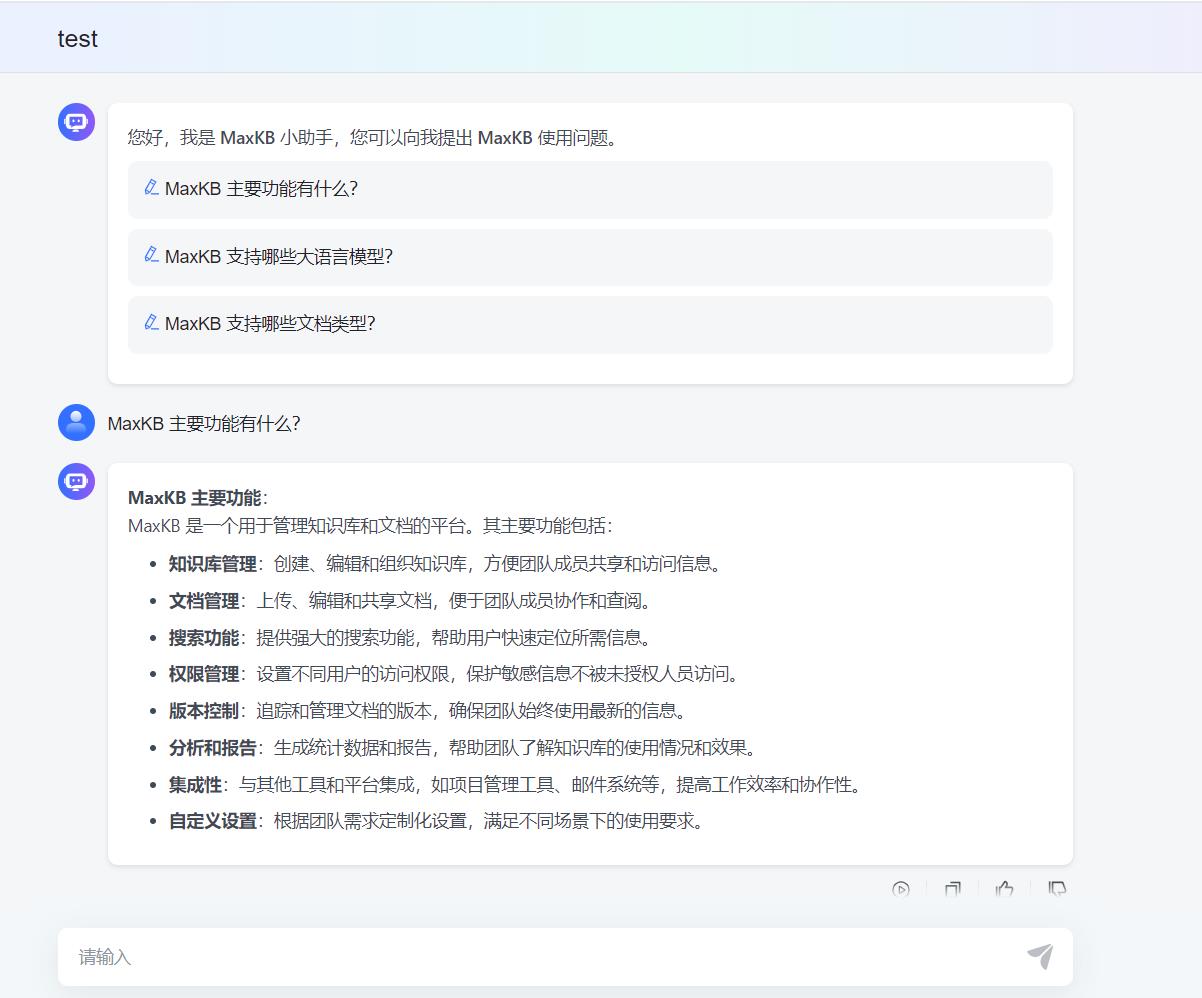Click the pencil icon beside MaxKB 支持哪些文档类型?
Image resolution: width=1202 pixels, height=998 pixels.
(x=151, y=322)
